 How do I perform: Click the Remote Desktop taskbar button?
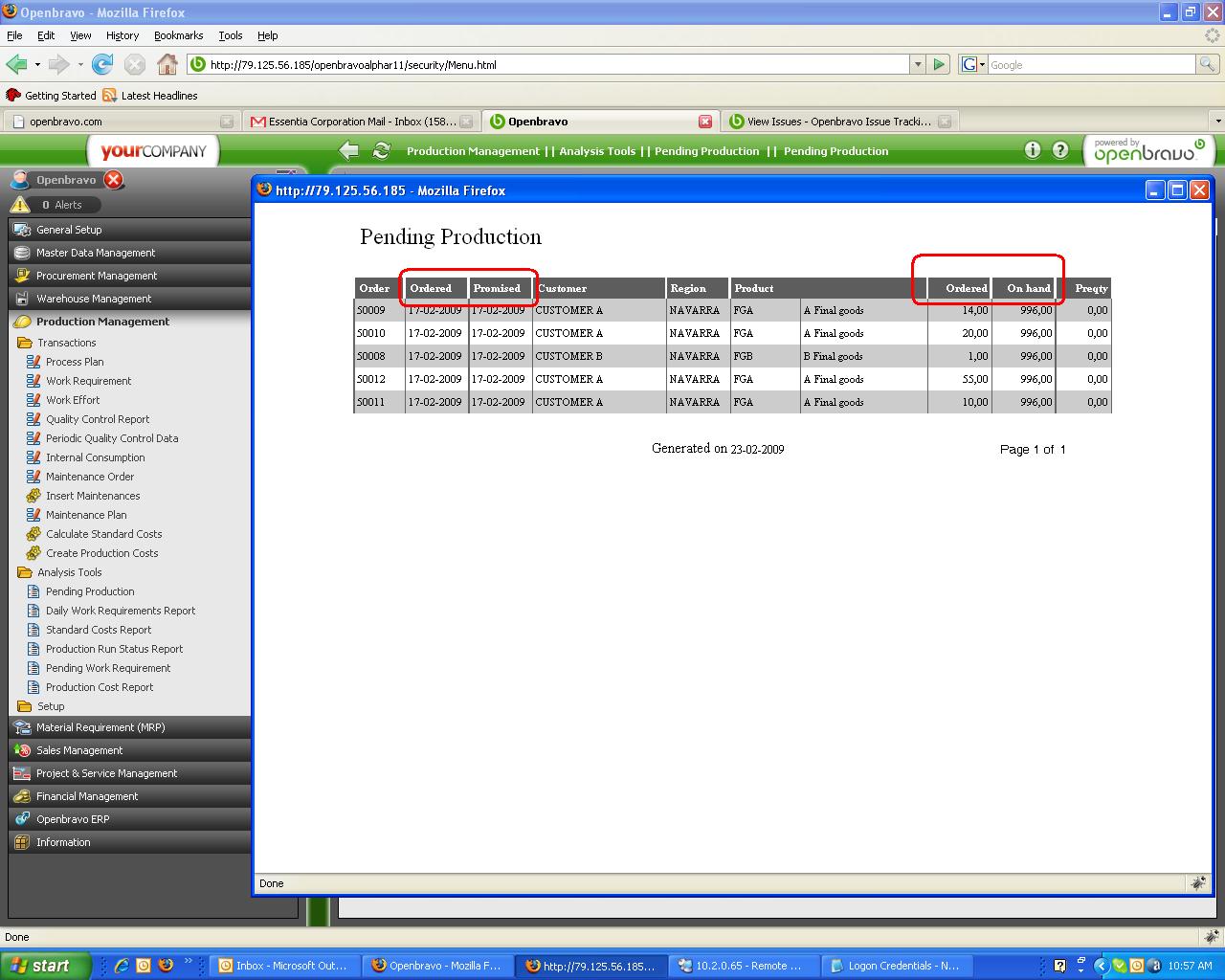[x=744, y=966]
